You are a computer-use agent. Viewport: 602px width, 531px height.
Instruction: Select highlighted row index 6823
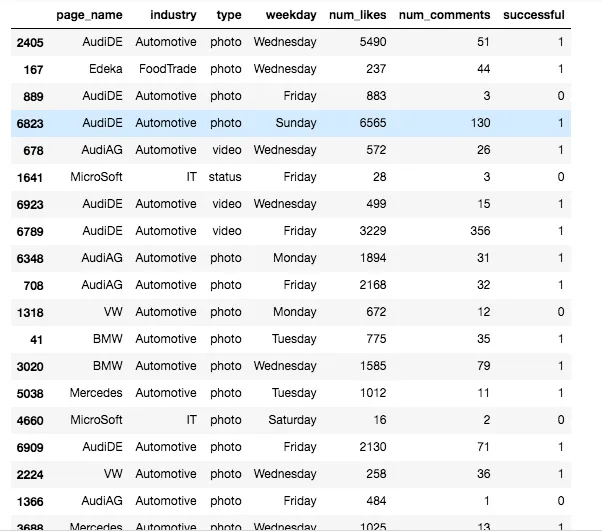point(30,124)
